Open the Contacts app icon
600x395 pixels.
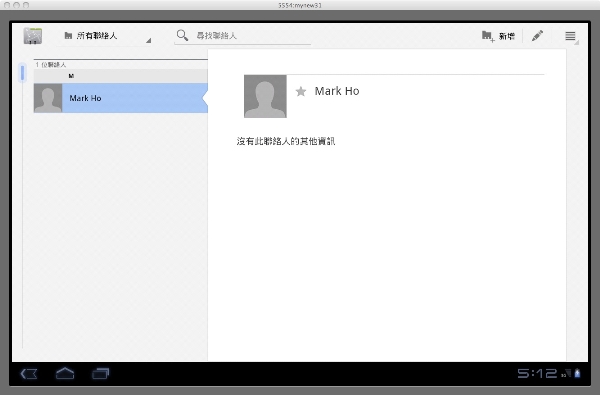click(33, 36)
